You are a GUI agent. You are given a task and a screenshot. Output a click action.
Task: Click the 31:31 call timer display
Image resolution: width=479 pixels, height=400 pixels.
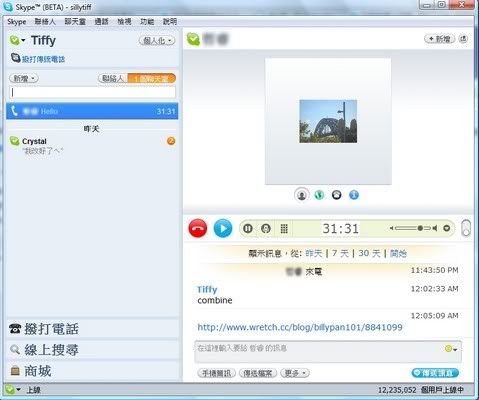point(340,229)
